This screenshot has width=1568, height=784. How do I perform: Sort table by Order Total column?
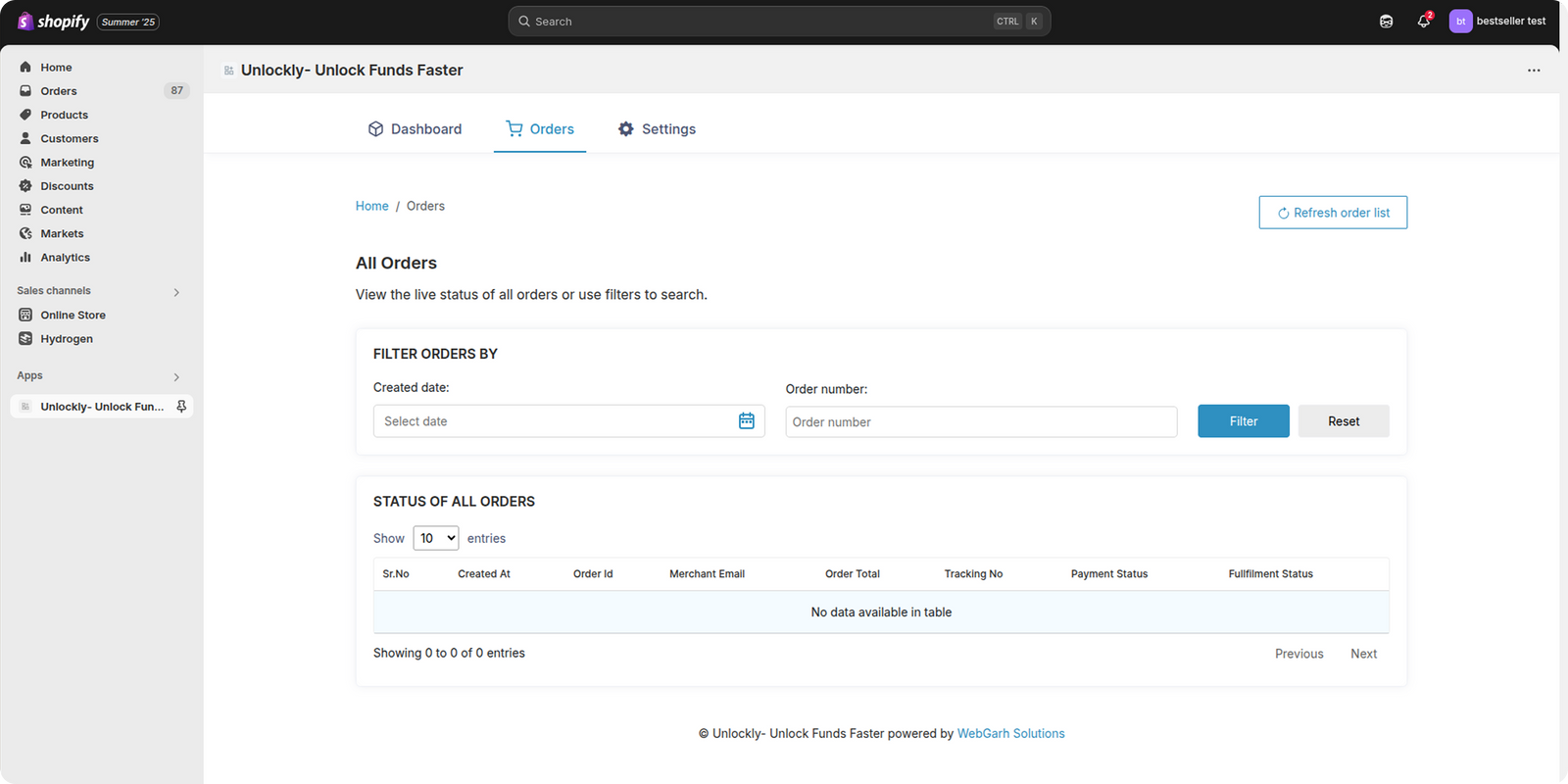coord(852,574)
